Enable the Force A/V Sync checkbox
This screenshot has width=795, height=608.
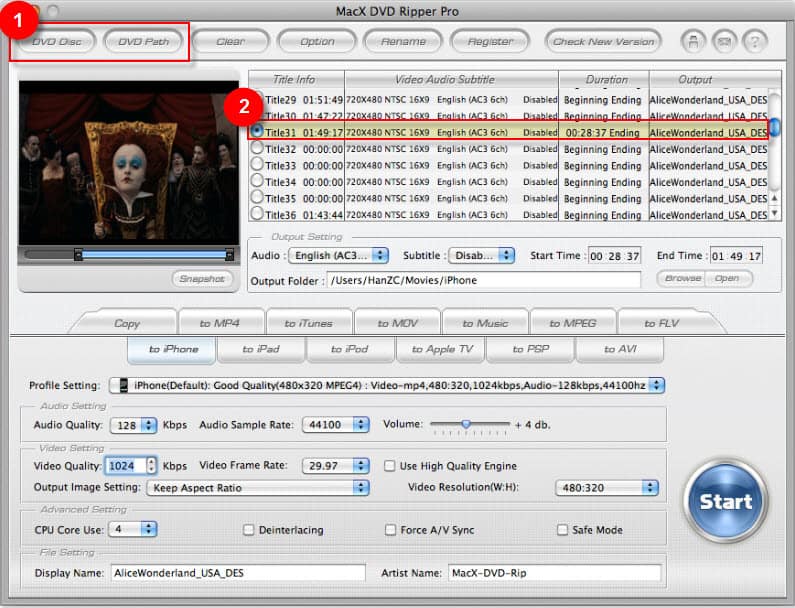[390, 530]
